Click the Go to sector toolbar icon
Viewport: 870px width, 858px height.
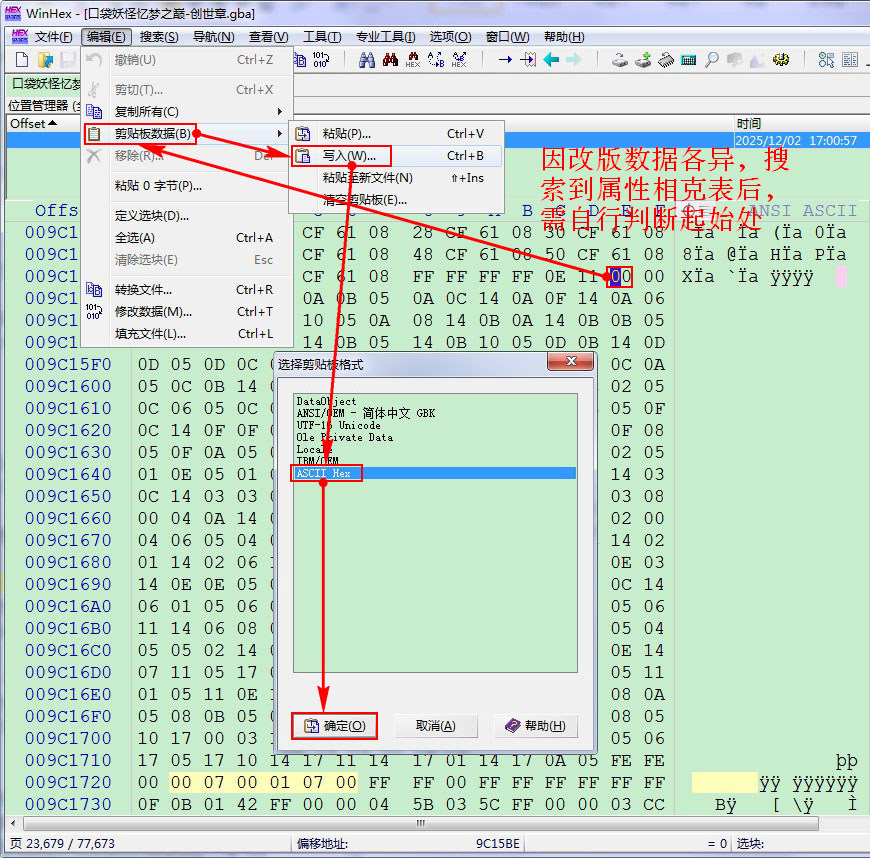click(528, 59)
